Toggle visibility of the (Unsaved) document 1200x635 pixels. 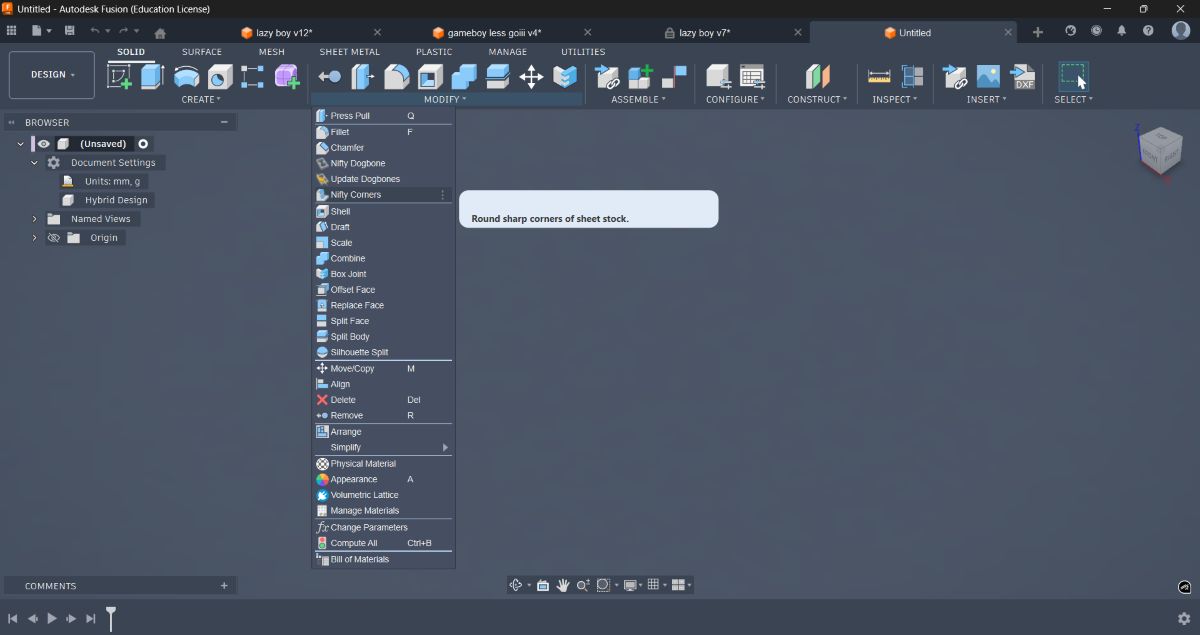[x=42, y=143]
